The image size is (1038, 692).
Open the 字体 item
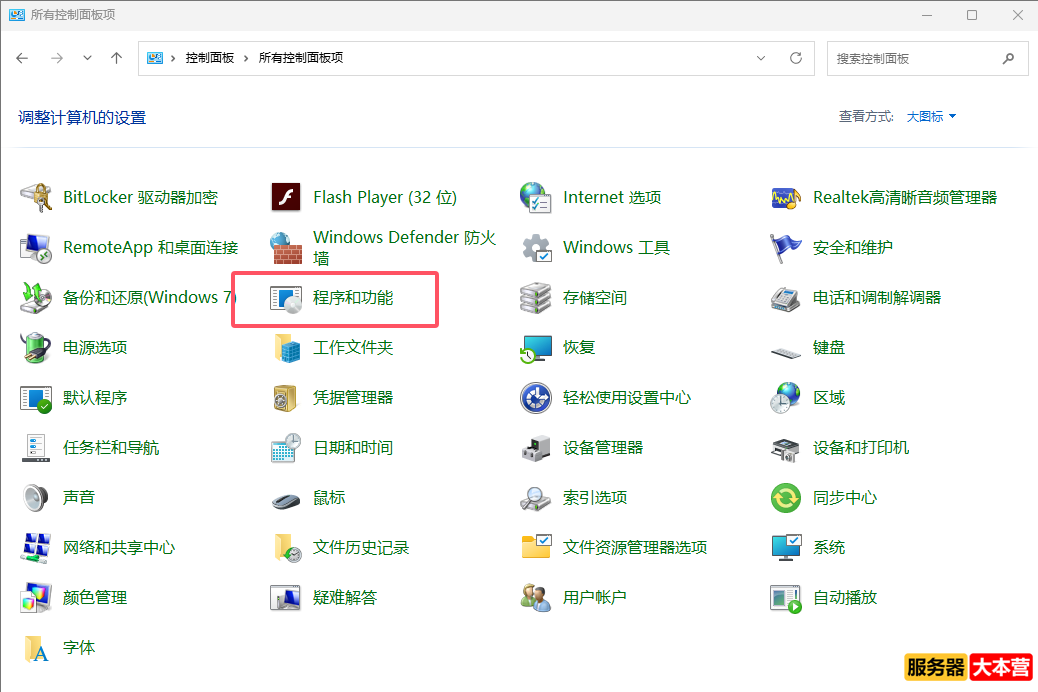(x=78, y=647)
